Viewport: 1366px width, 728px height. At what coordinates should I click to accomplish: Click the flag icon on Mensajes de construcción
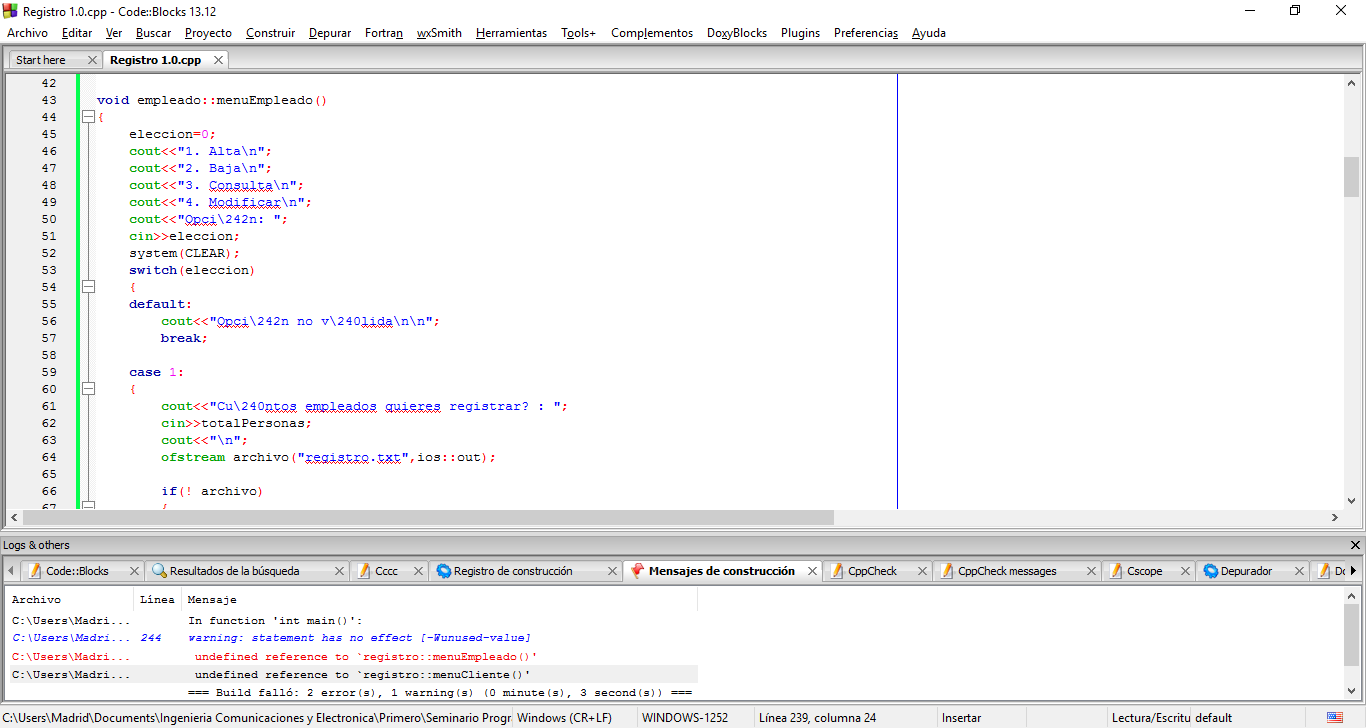click(x=637, y=571)
